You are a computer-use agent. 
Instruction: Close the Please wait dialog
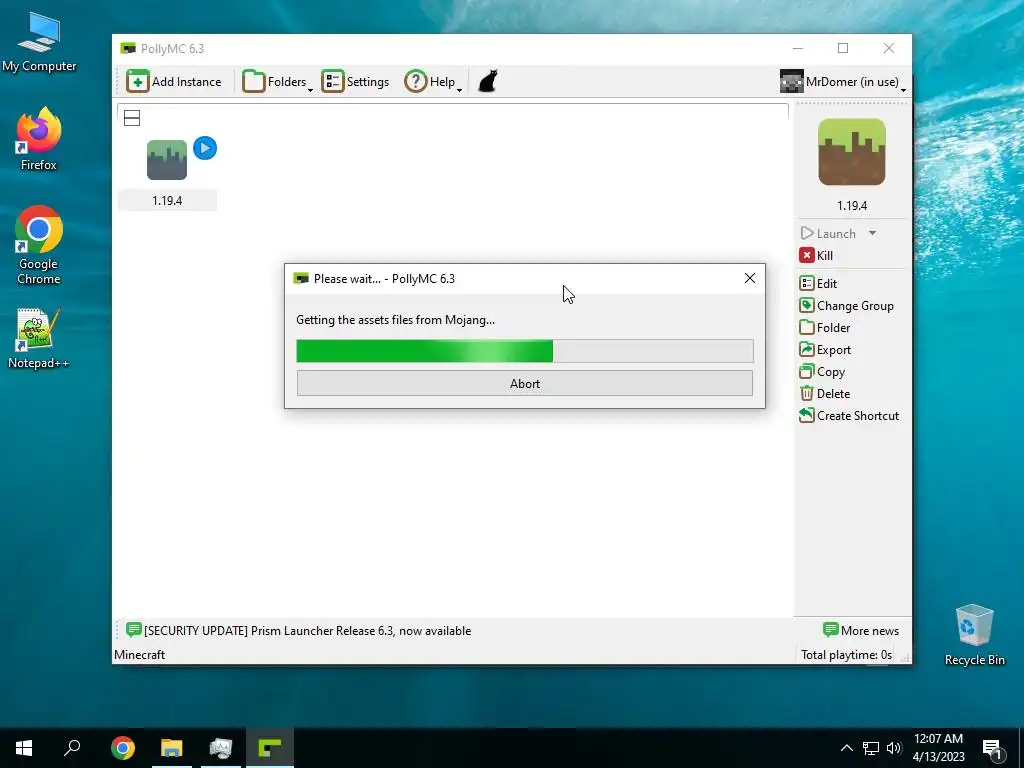click(750, 278)
